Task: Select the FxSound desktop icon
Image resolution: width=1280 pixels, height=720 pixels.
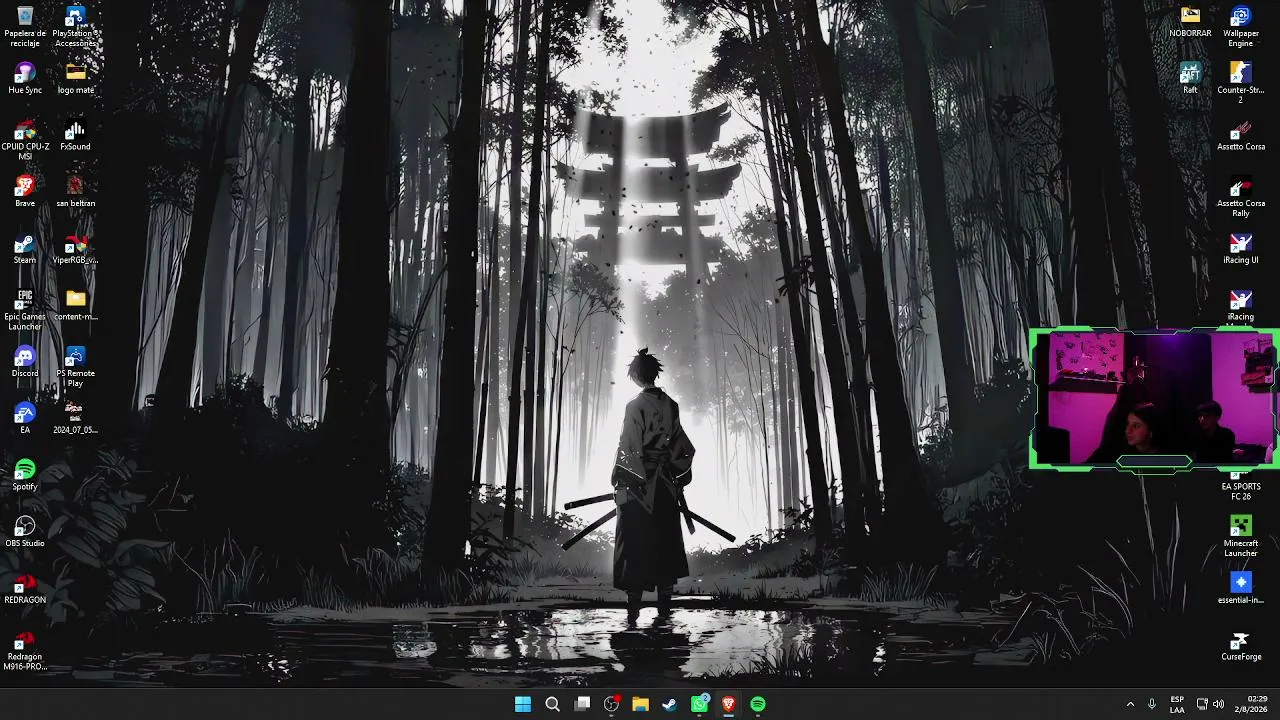Action: click(75, 136)
